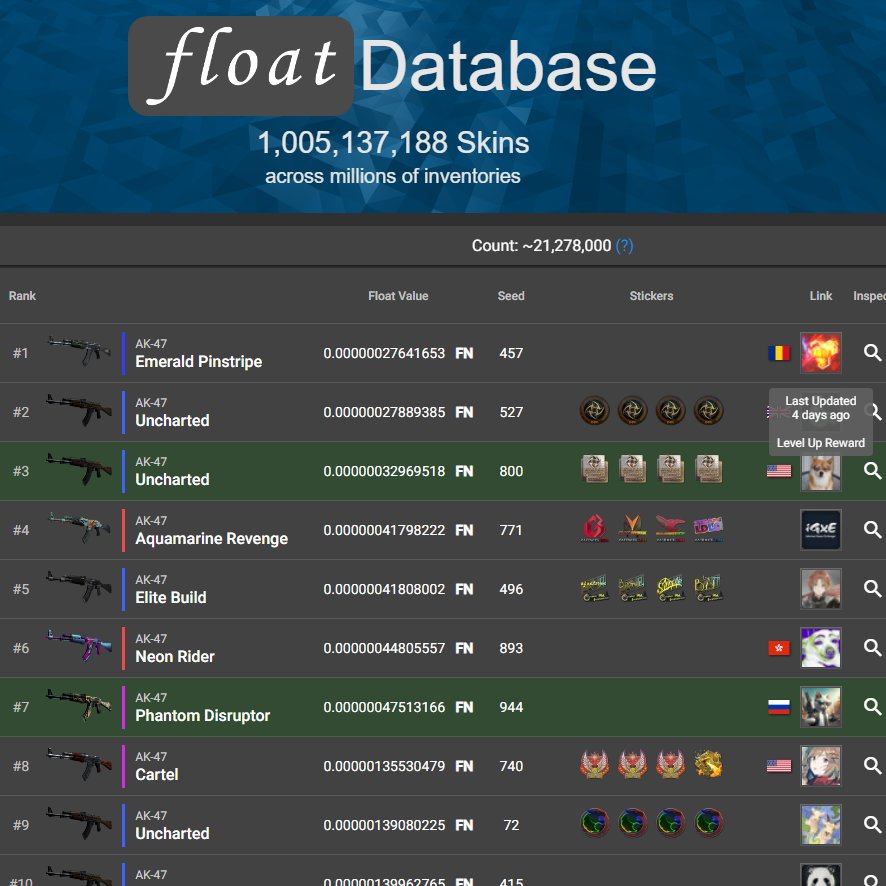
Task: Select the Phantom Disruptor skin name
Action: tap(202, 715)
